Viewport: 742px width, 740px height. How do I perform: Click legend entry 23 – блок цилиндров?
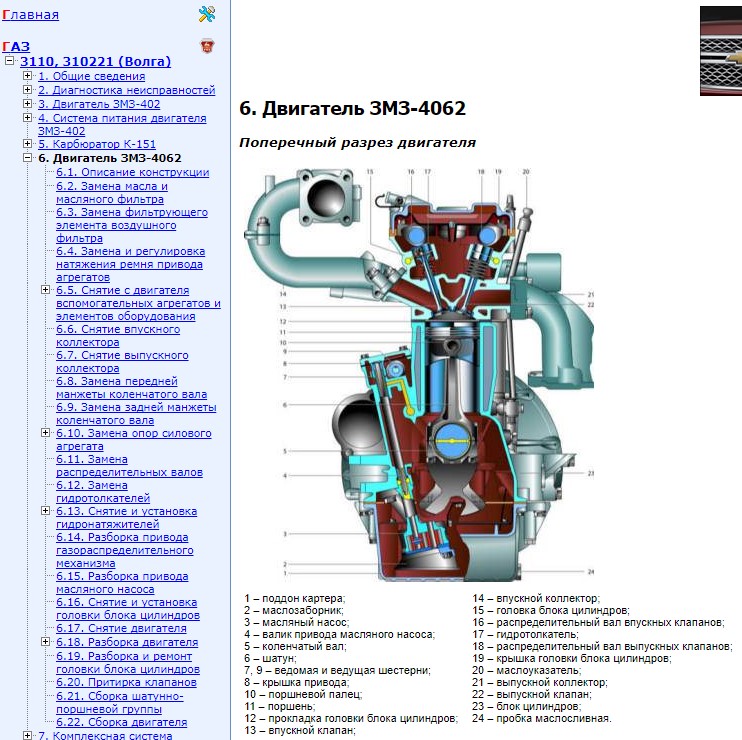tap(527, 706)
